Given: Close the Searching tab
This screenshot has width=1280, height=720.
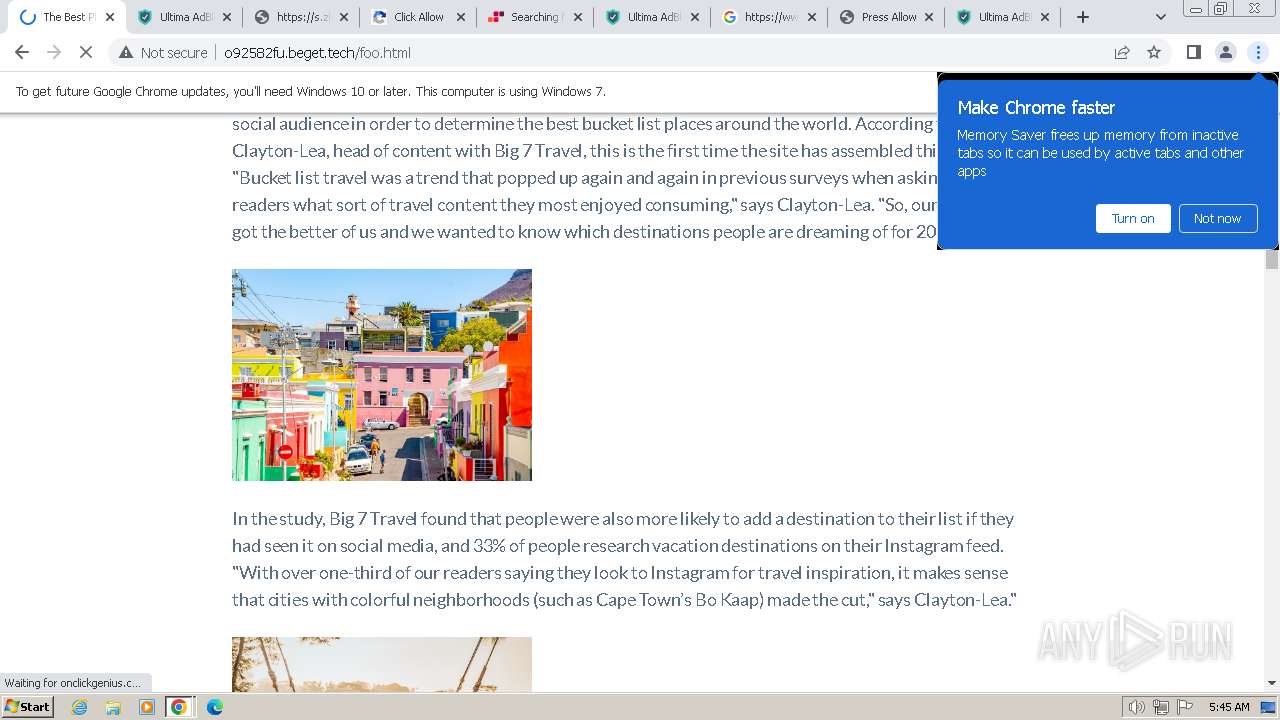Looking at the screenshot, I should [x=578, y=17].
